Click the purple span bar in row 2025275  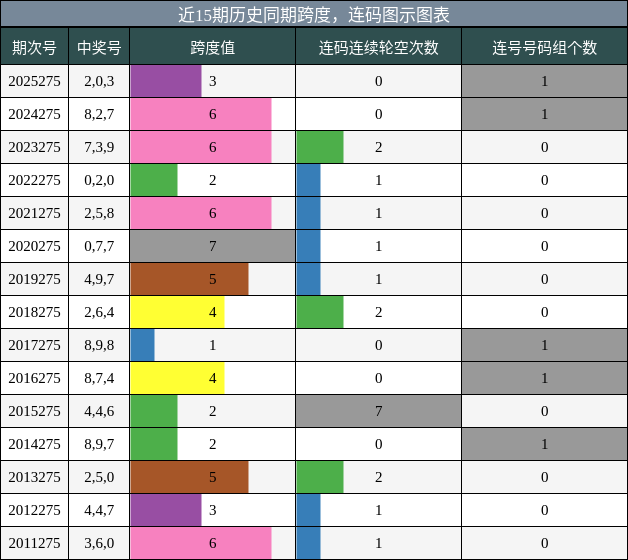pos(166,81)
